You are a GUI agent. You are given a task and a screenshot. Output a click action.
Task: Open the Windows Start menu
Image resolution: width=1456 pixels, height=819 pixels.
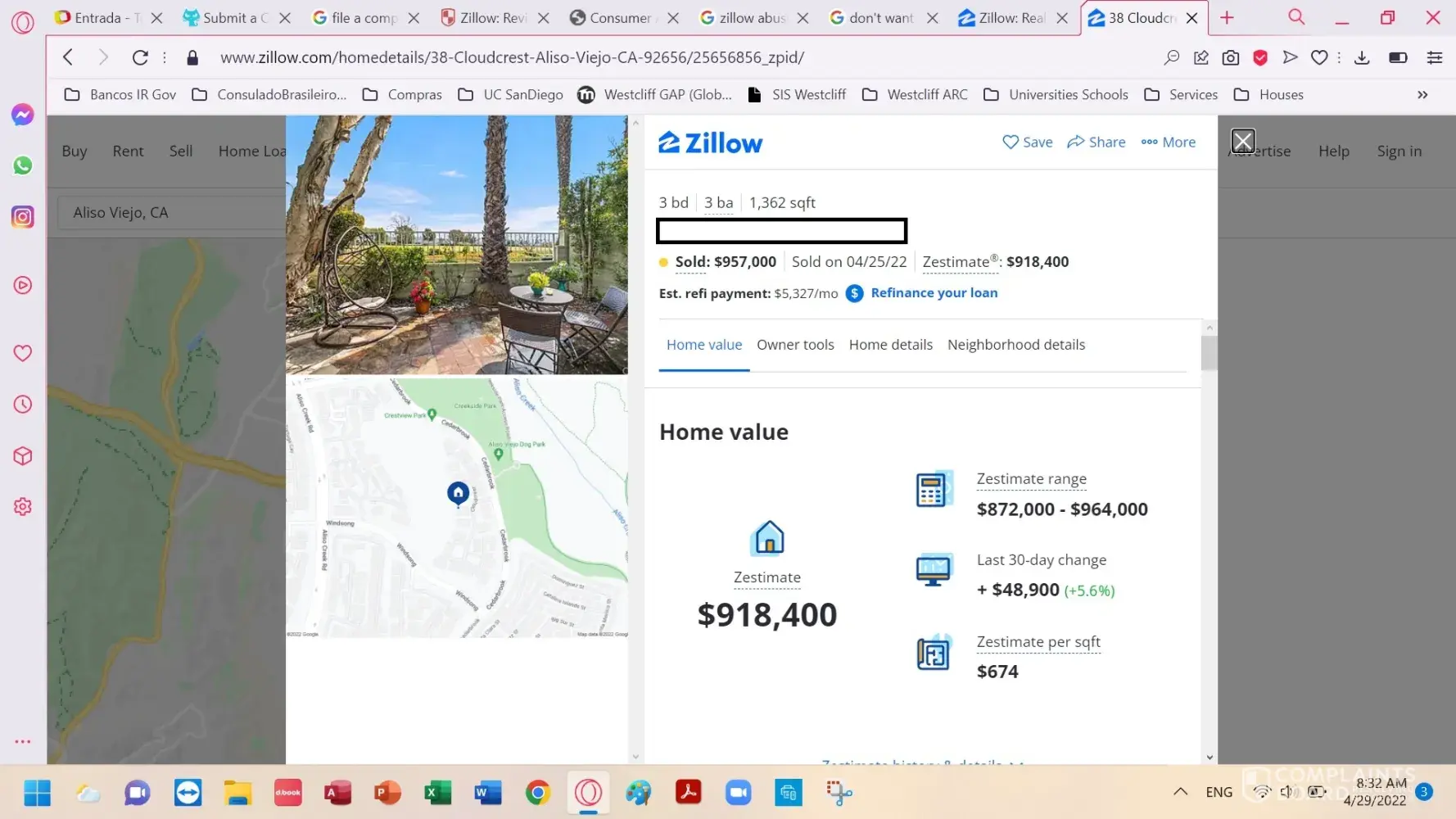coord(38,793)
